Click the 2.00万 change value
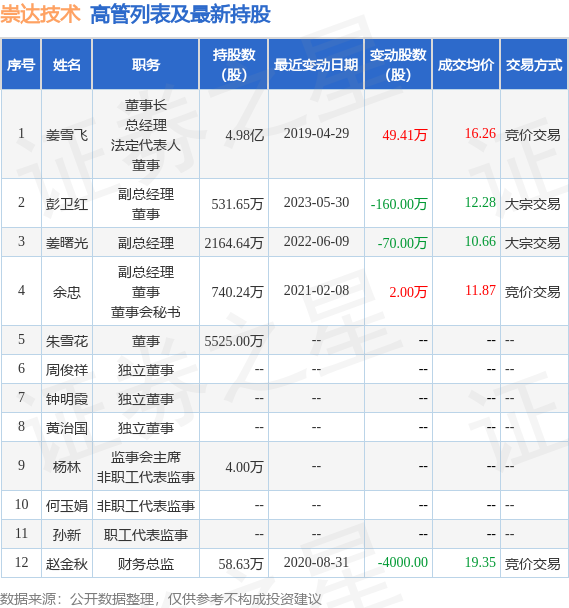569x608 pixels. point(408,292)
